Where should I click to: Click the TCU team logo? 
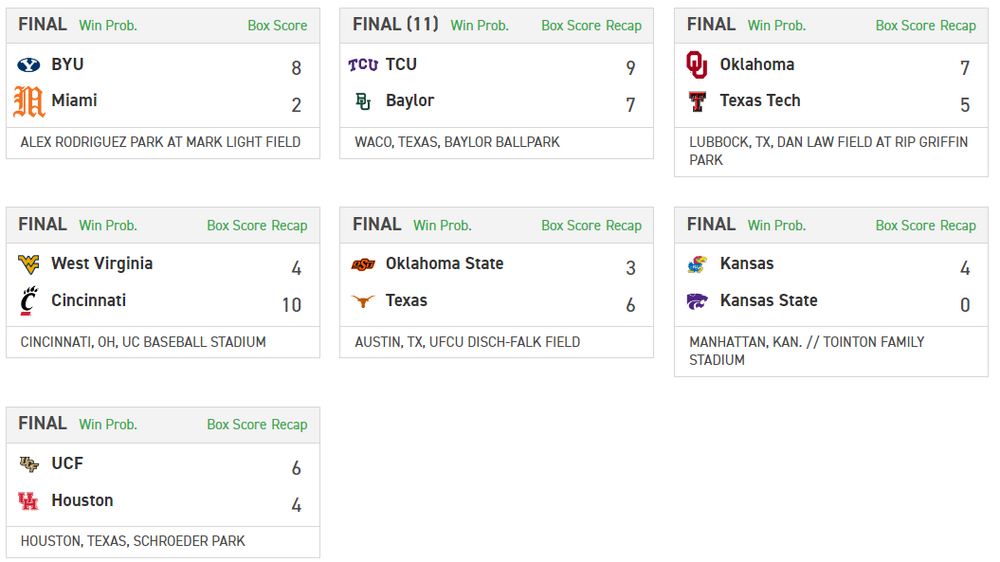coord(363,65)
